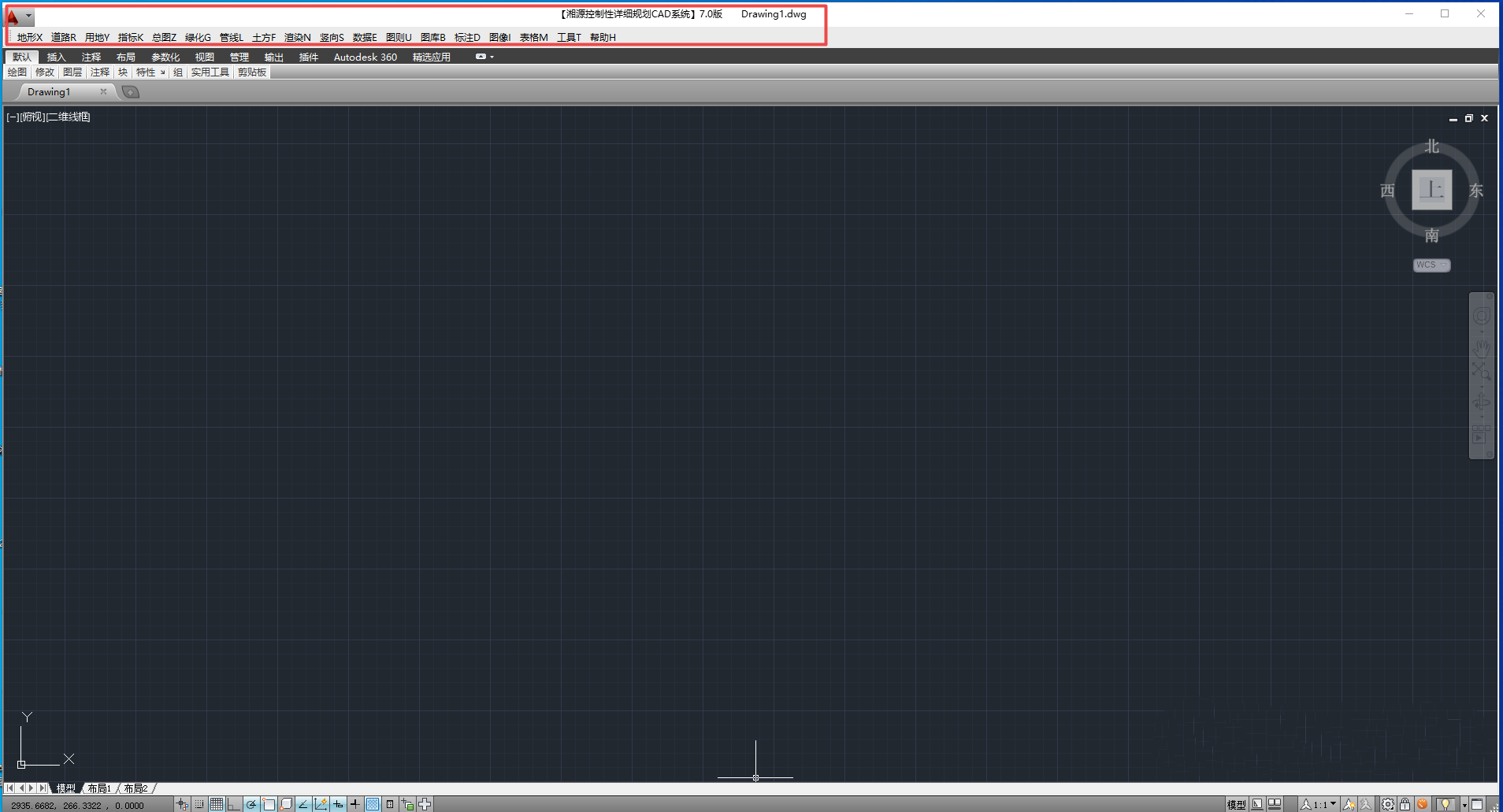Click the Selection Cycling status bar icon

coord(407,804)
